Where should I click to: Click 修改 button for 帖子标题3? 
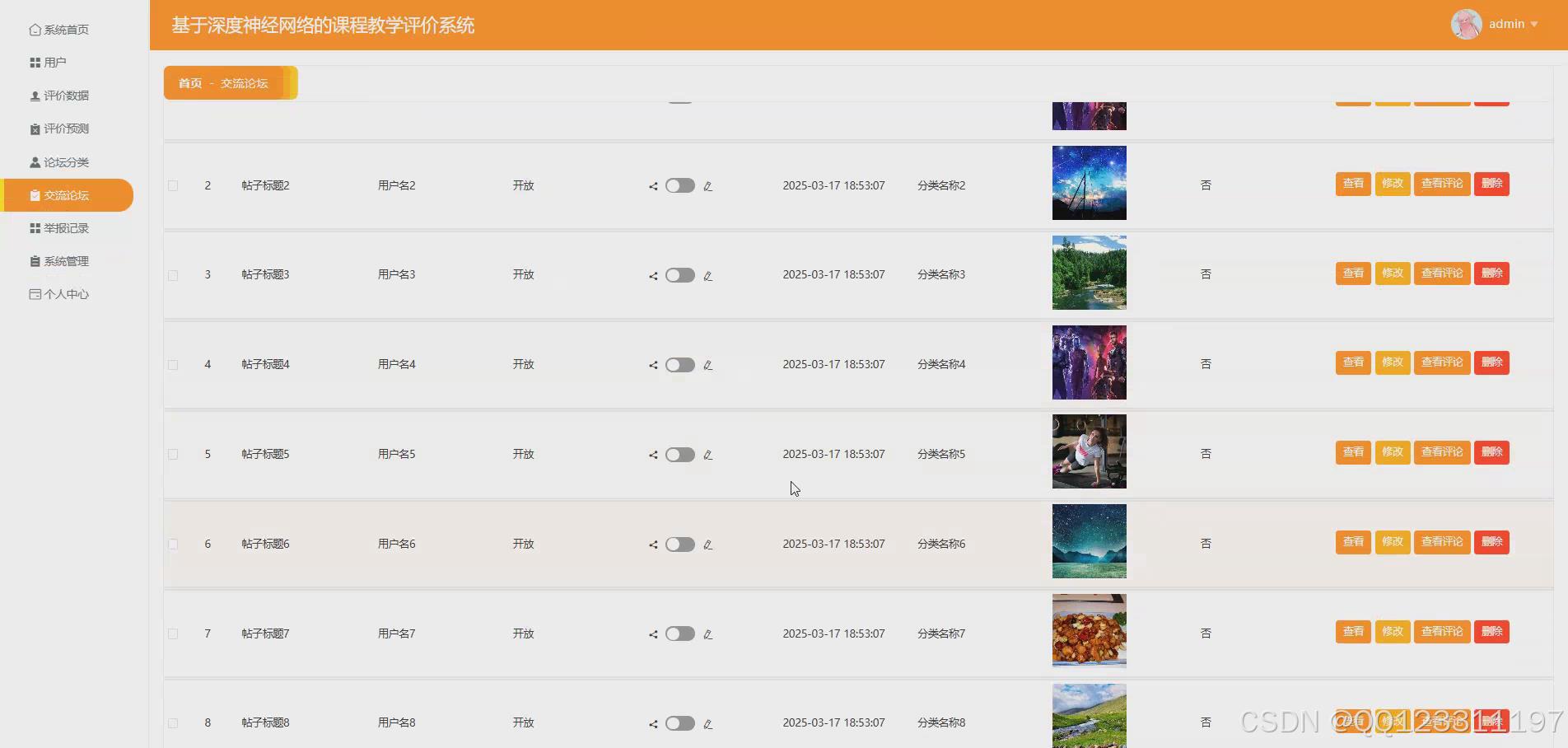(x=1393, y=273)
